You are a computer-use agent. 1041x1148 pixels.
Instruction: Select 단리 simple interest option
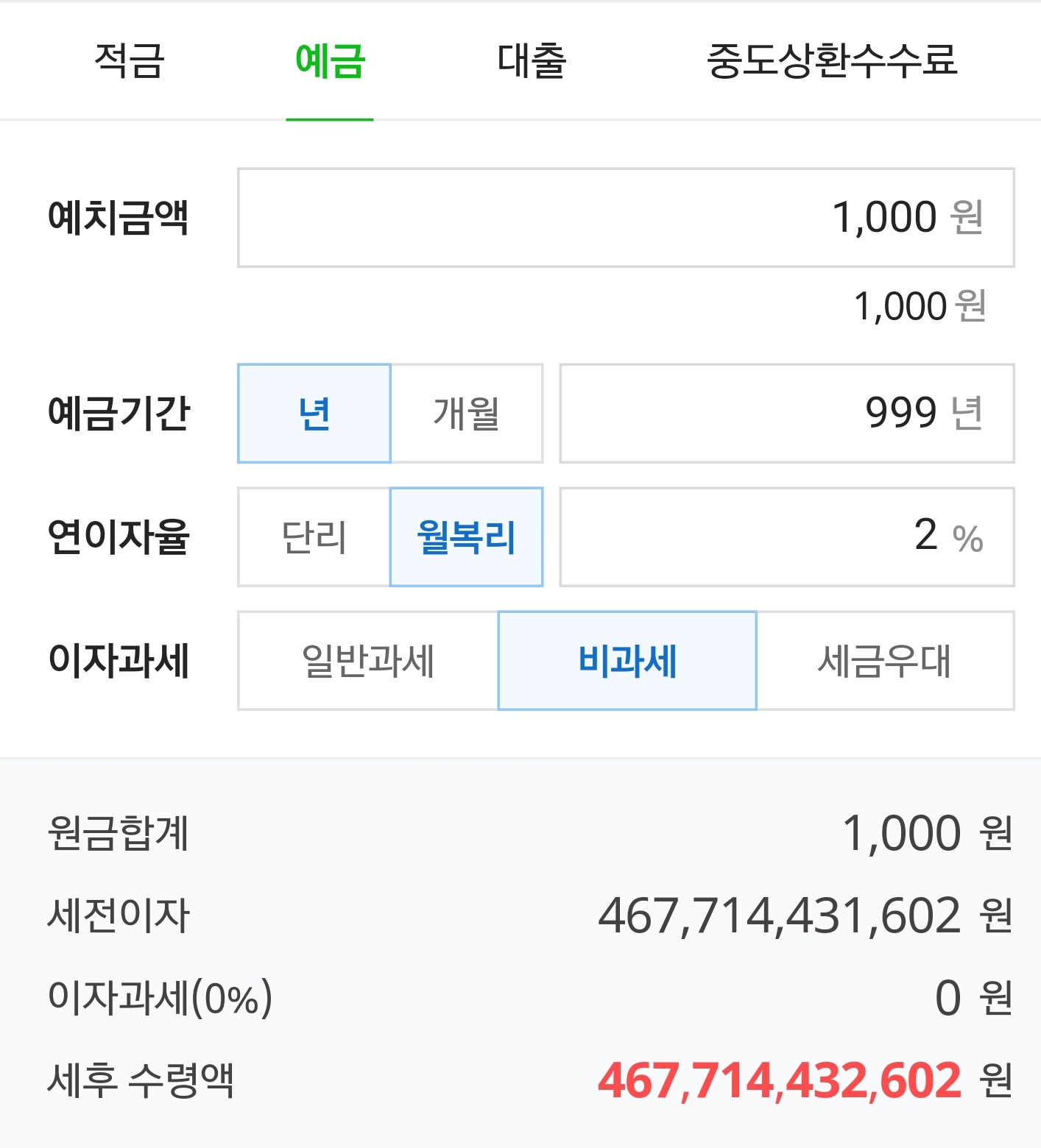tap(314, 536)
